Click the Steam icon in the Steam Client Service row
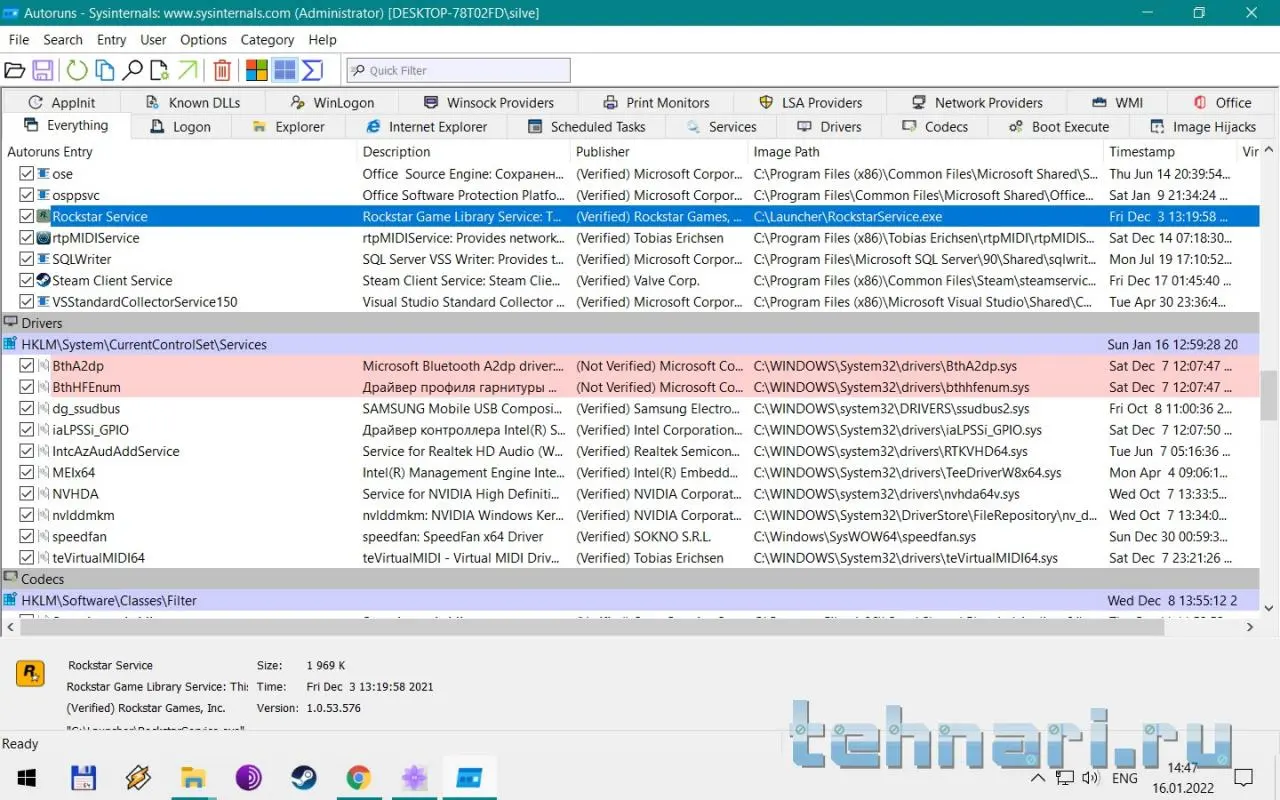1280x800 pixels. (x=43, y=280)
